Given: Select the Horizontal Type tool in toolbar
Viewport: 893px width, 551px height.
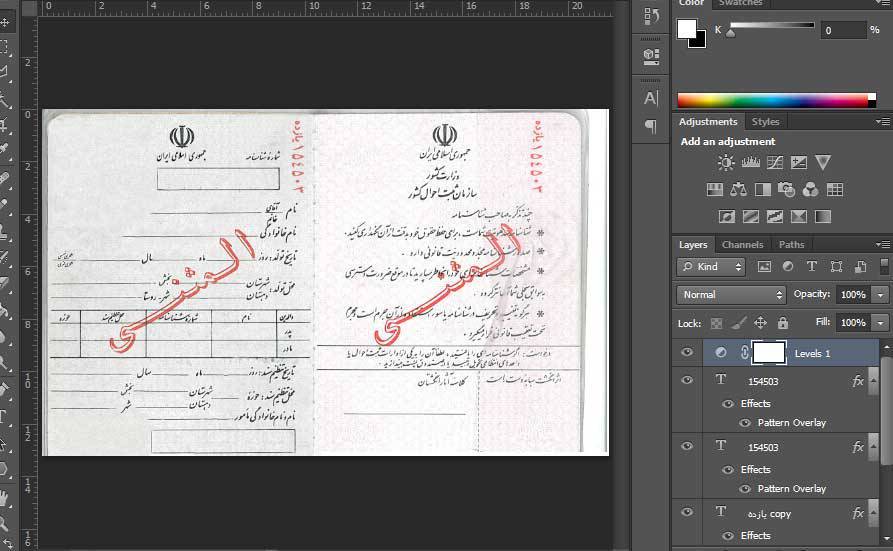Looking at the screenshot, I should click(x=5, y=417).
